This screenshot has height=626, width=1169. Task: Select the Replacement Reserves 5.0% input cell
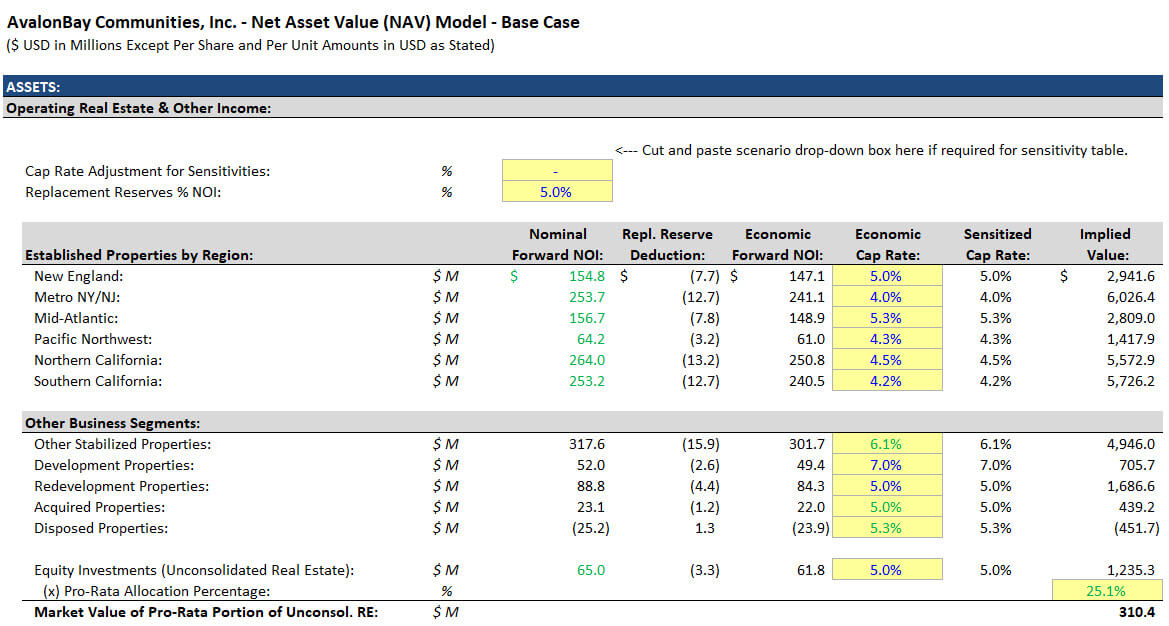(557, 192)
